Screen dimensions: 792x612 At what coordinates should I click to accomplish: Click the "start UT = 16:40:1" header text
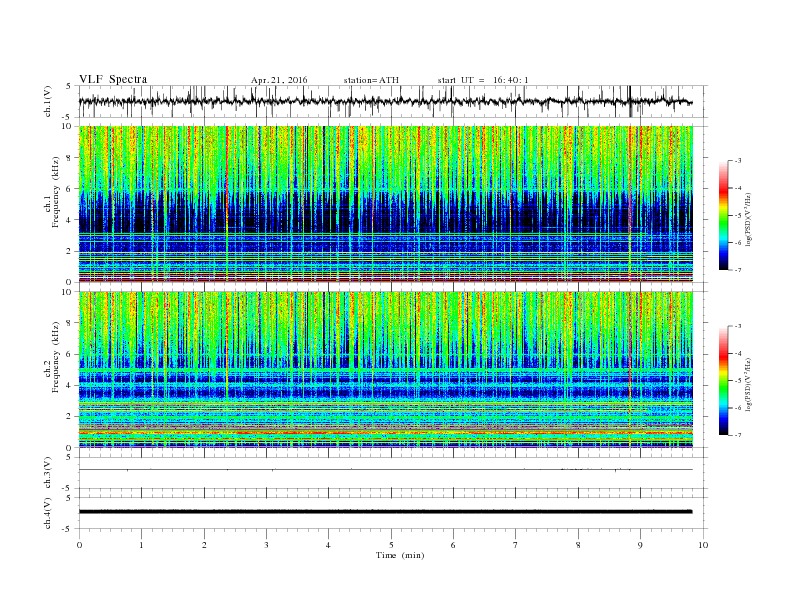(x=483, y=80)
